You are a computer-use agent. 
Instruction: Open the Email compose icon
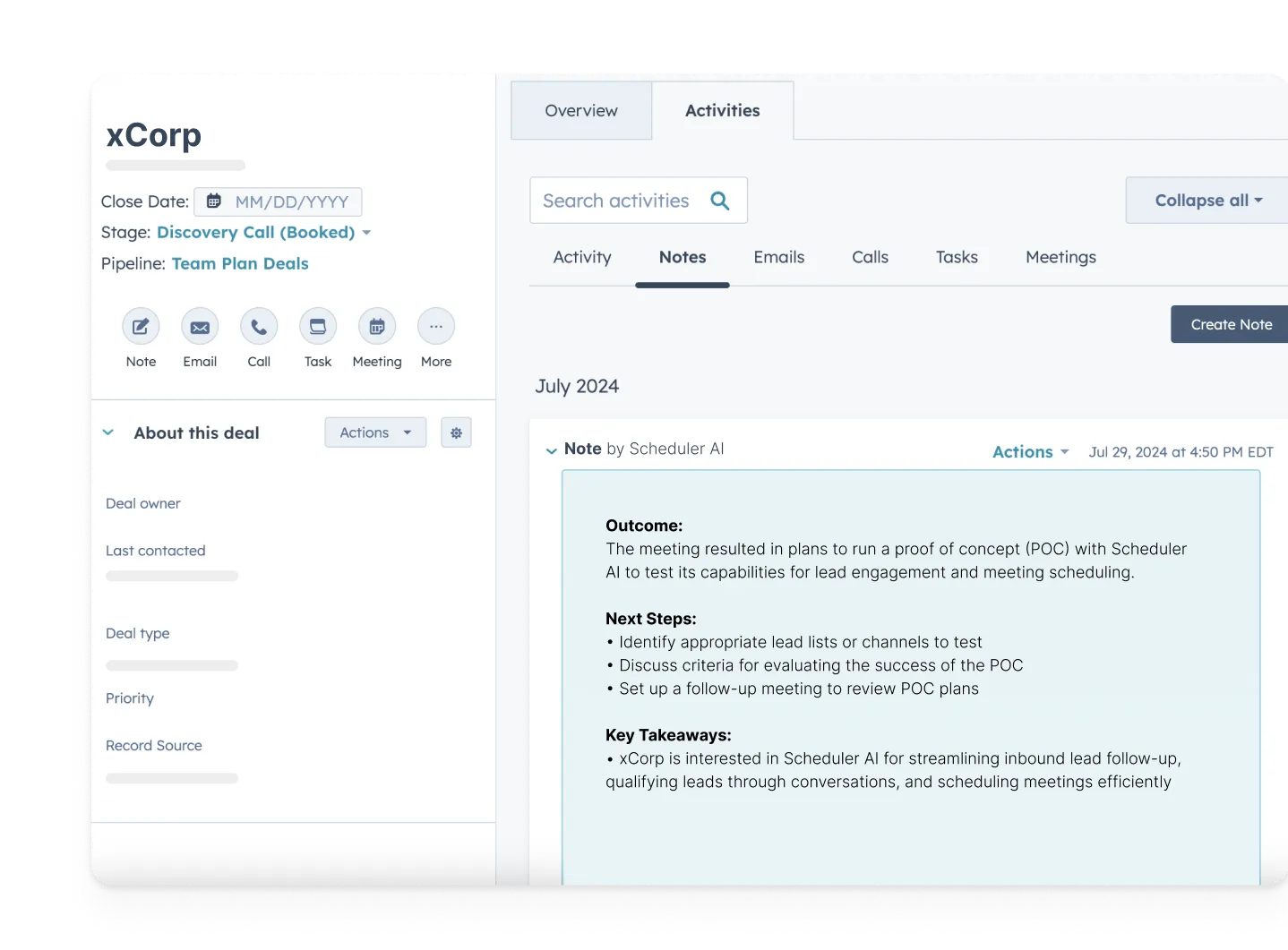[x=199, y=326]
